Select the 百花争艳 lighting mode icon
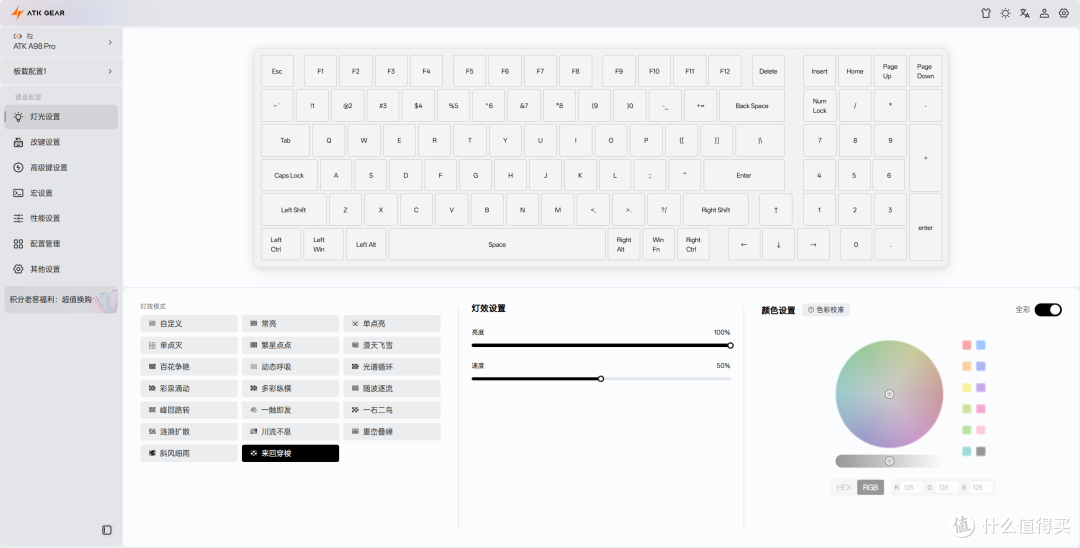Viewport: 1080px width, 548px height. point(152,367)
